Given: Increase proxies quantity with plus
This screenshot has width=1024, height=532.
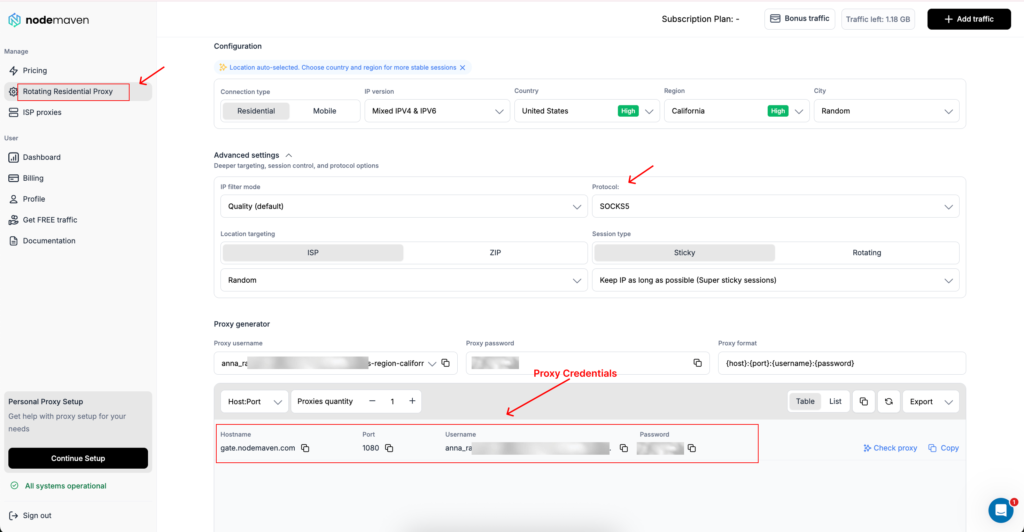Looking at the screenshot, I should [412, 401].
